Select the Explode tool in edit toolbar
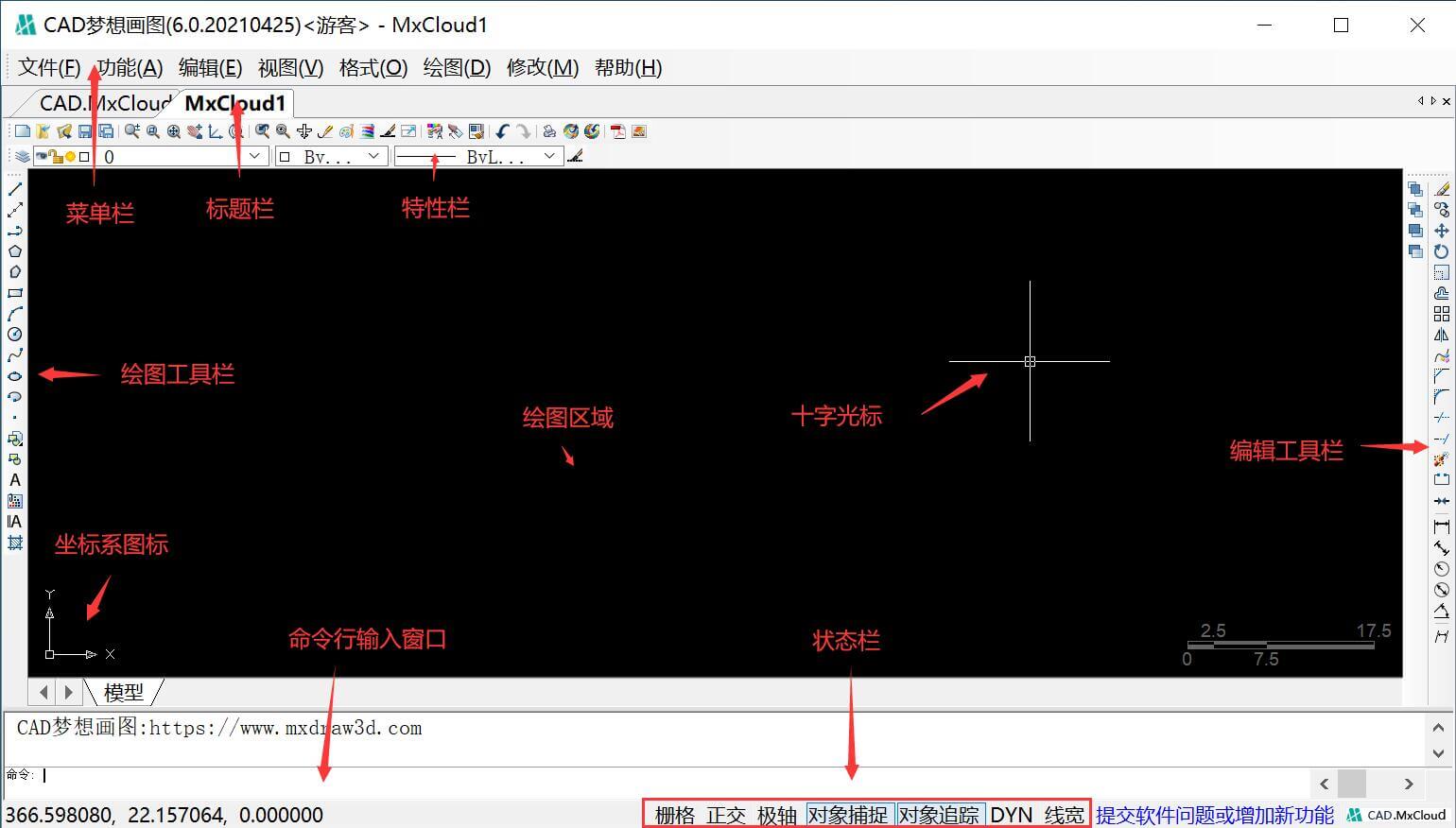 pos(1442,459)
